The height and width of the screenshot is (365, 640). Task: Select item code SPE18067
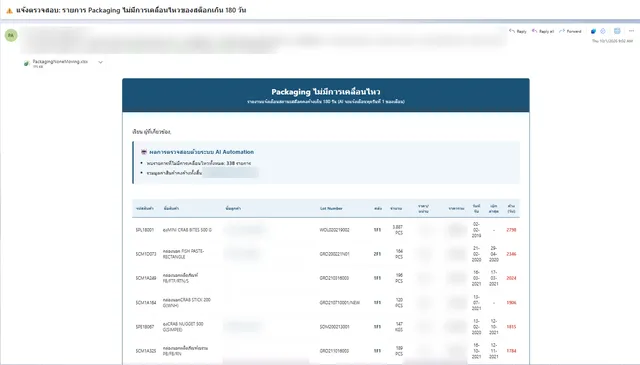144,327
